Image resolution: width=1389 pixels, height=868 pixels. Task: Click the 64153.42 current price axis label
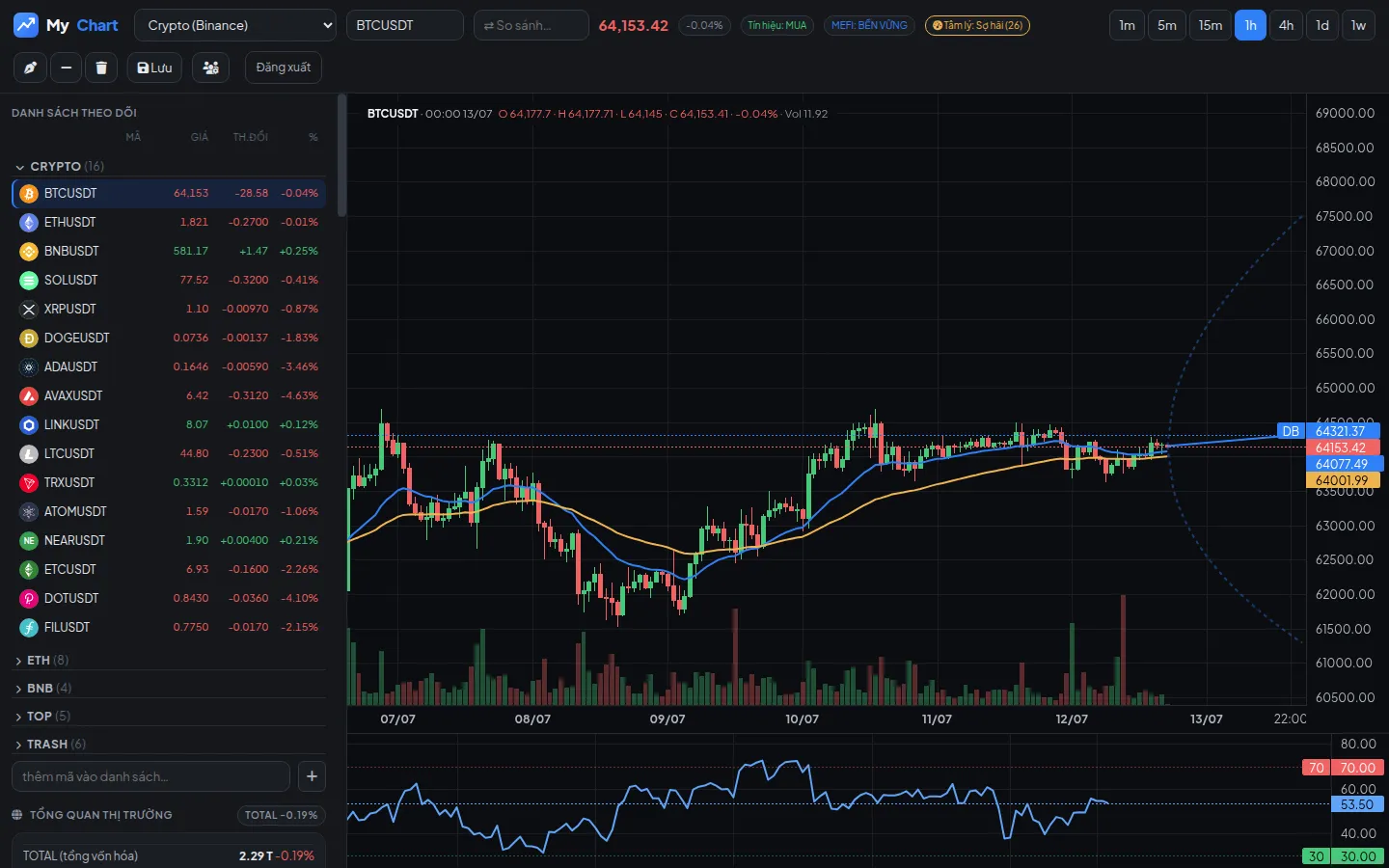pyautogui.click(x=1343, y=448)
